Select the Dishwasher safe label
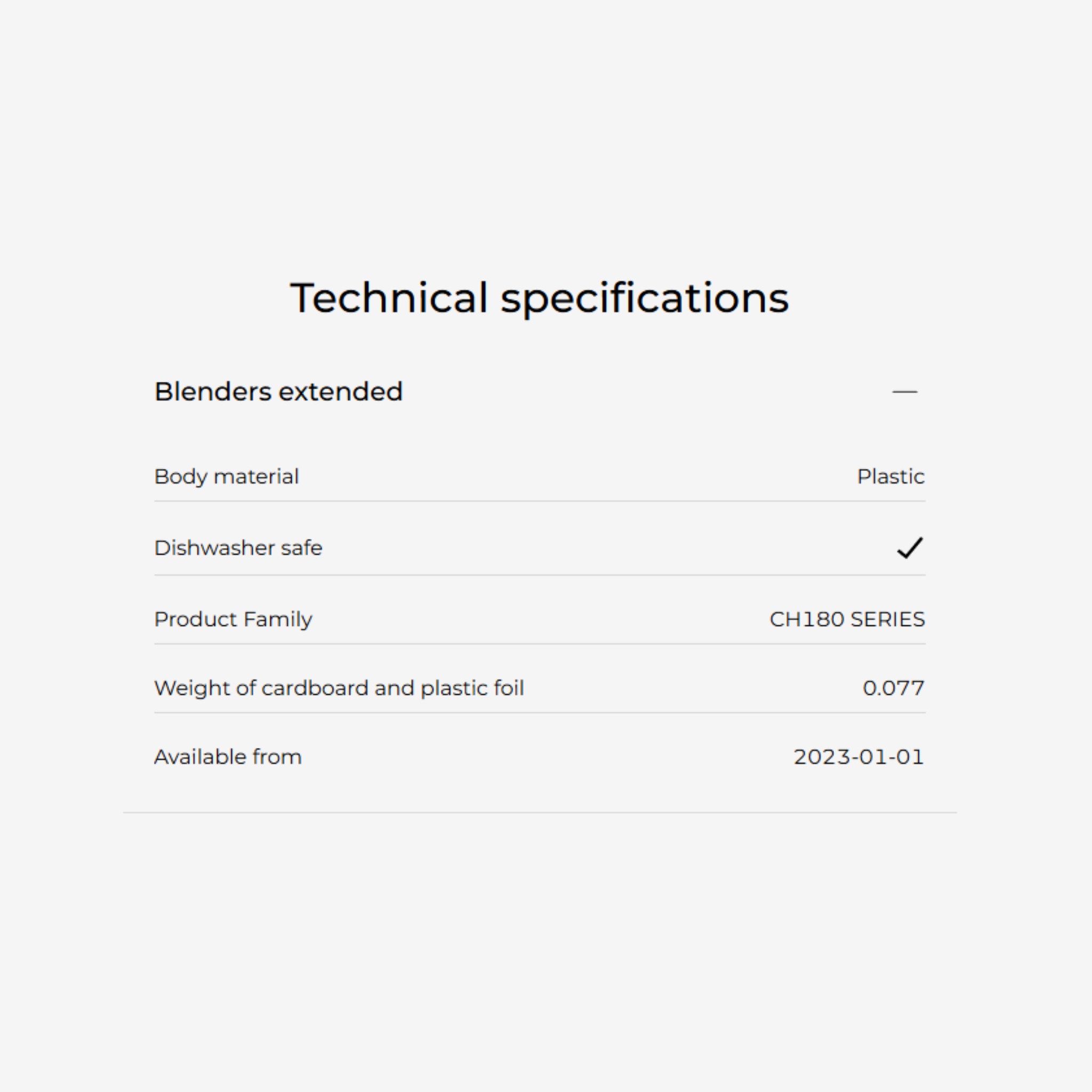The height and width of the screenshot is (1092, 1092). pos(238,548)
